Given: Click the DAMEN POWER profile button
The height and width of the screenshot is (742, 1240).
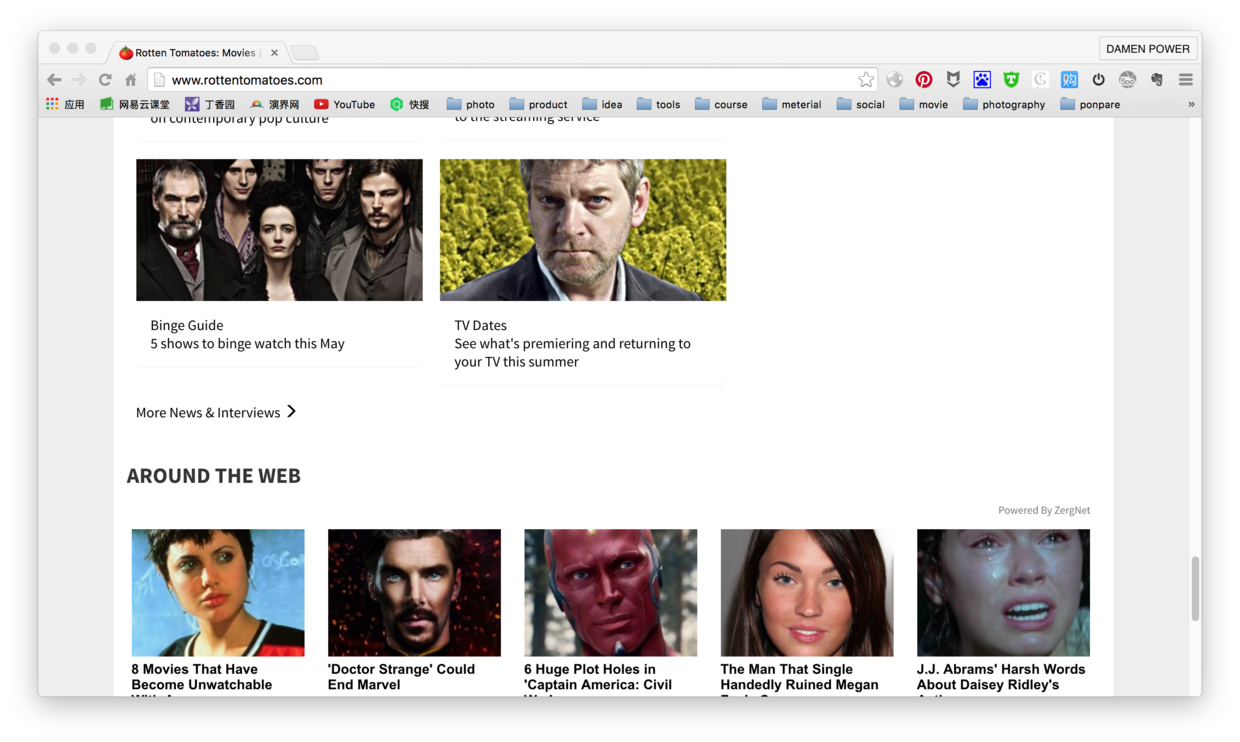Looking at the screenshot, I should click(1148, 48).
